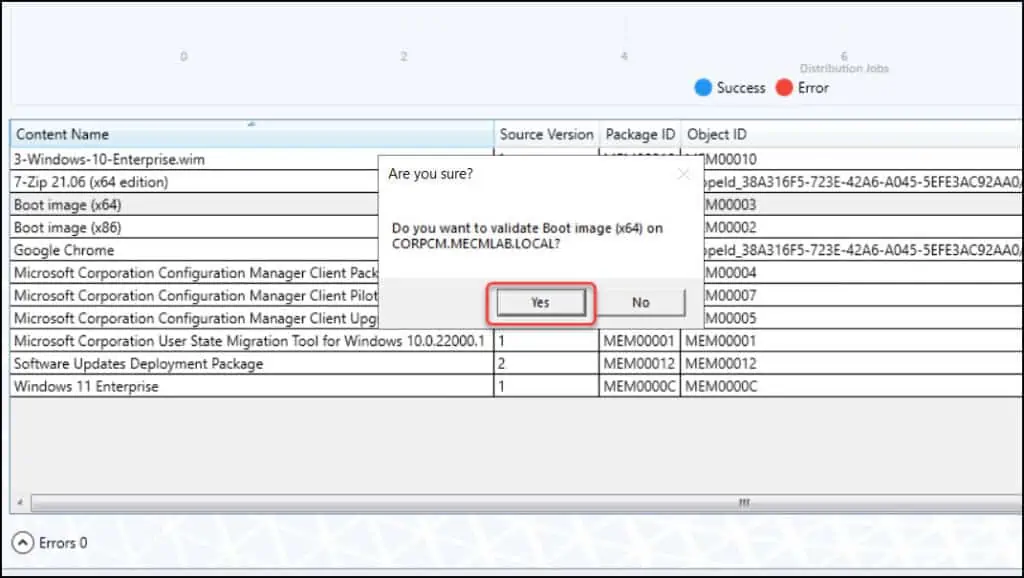Click the horizontal scrollbar thumb

526,502
